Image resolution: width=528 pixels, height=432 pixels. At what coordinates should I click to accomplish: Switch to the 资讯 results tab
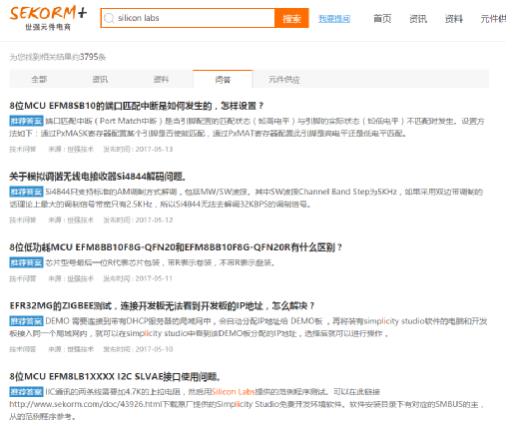click(100, 79)
